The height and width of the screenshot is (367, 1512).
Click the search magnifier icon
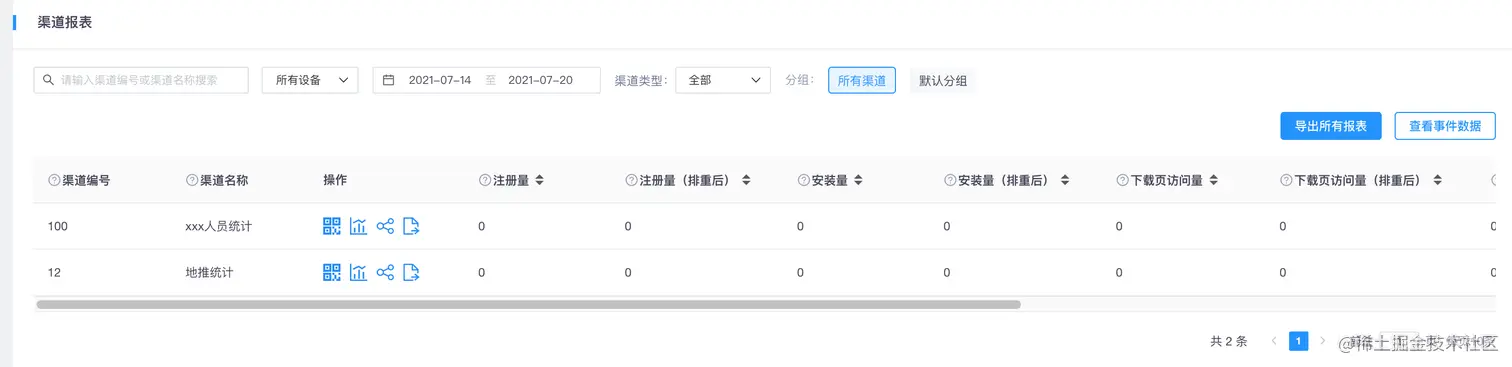(48, 80)
